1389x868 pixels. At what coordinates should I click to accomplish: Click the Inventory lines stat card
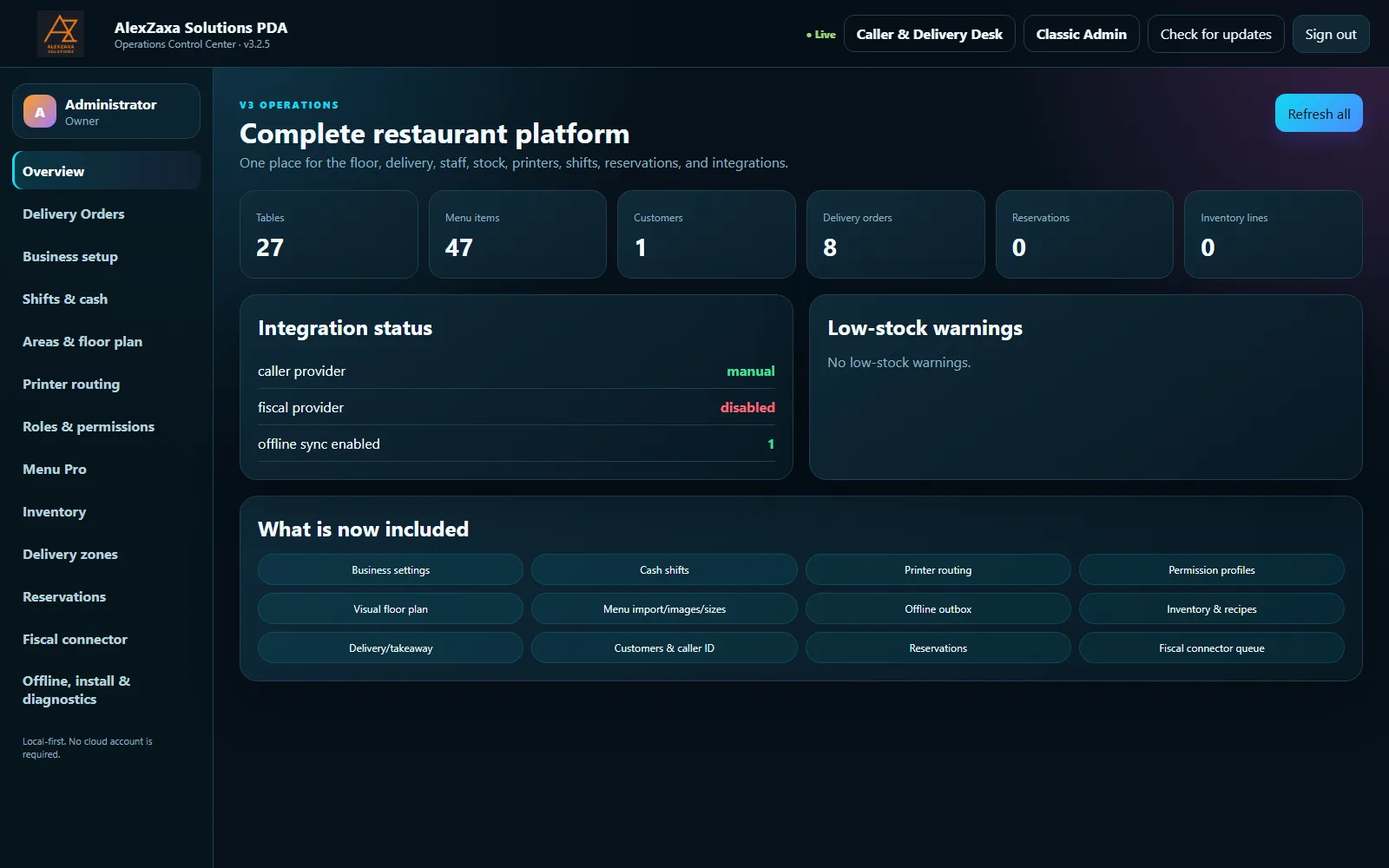tap(1274, 234)
